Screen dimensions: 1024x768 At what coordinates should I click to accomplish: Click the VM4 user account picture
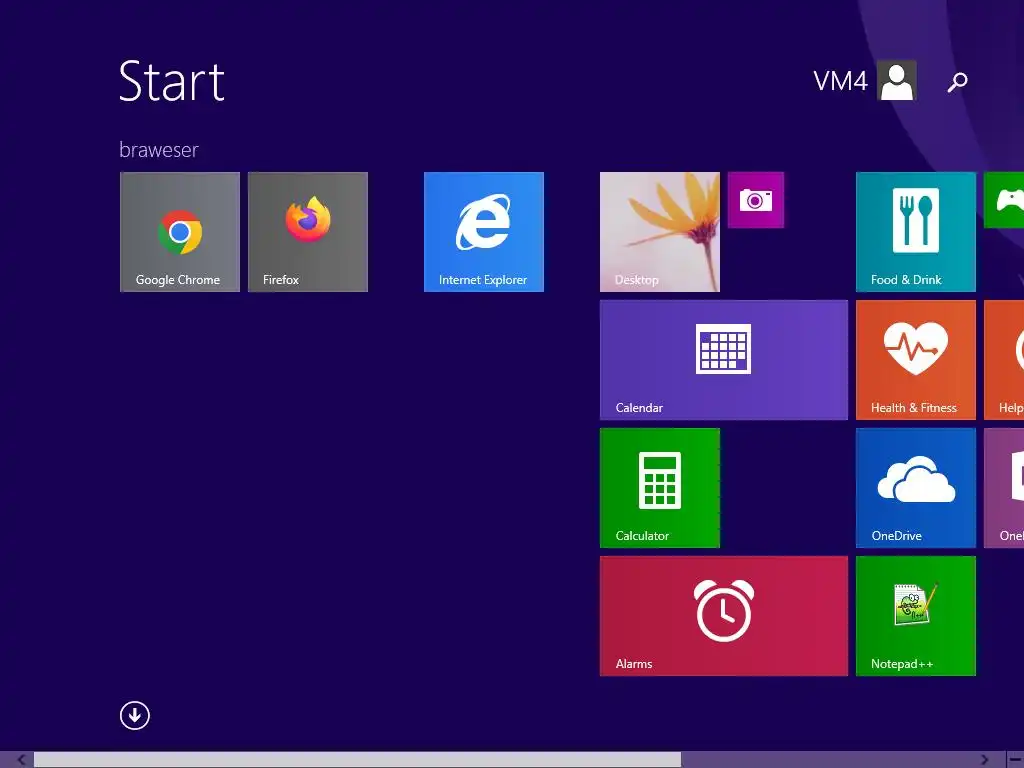point(897,80)
